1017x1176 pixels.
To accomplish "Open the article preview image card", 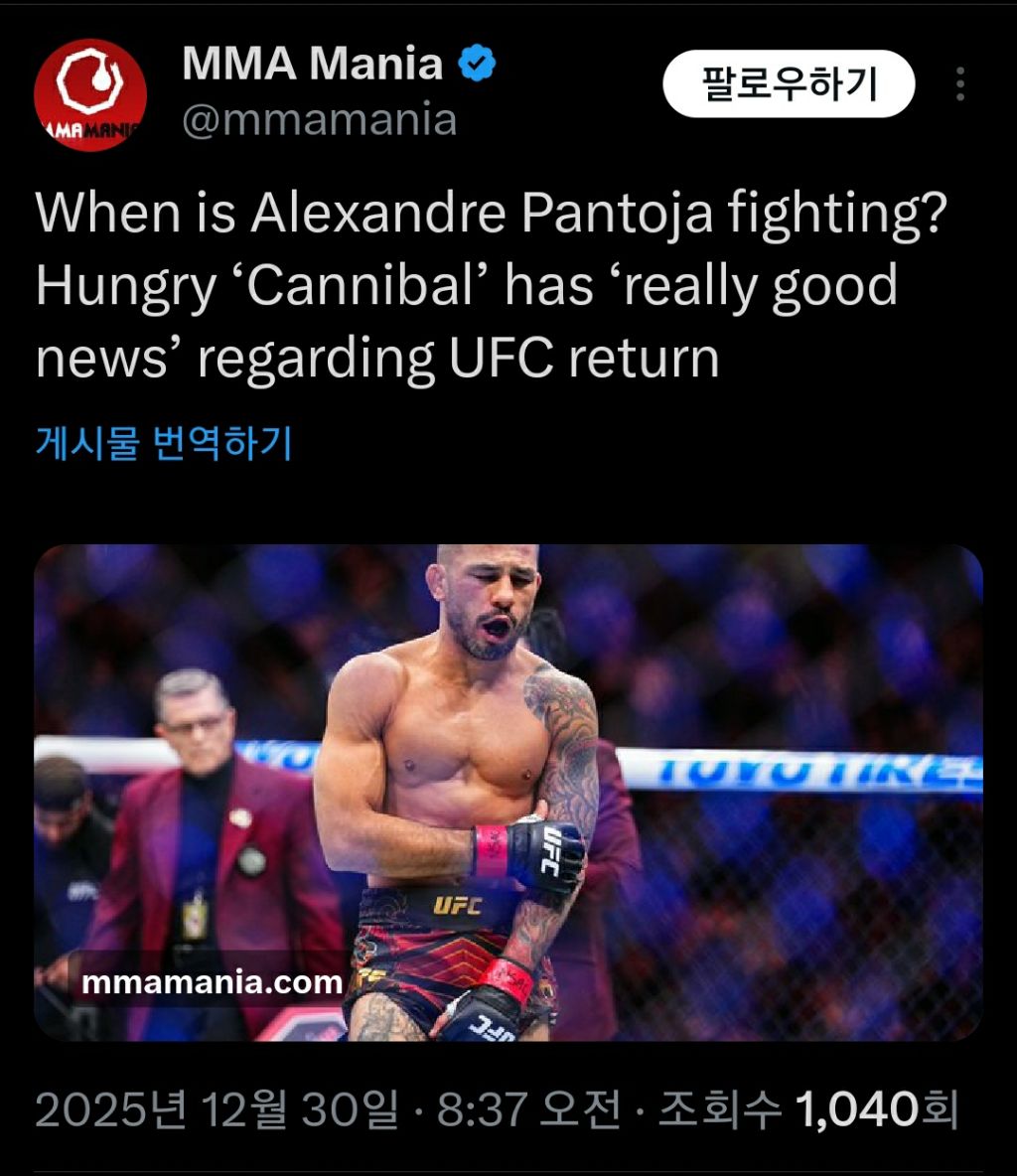I will click(x=508, y=792).
